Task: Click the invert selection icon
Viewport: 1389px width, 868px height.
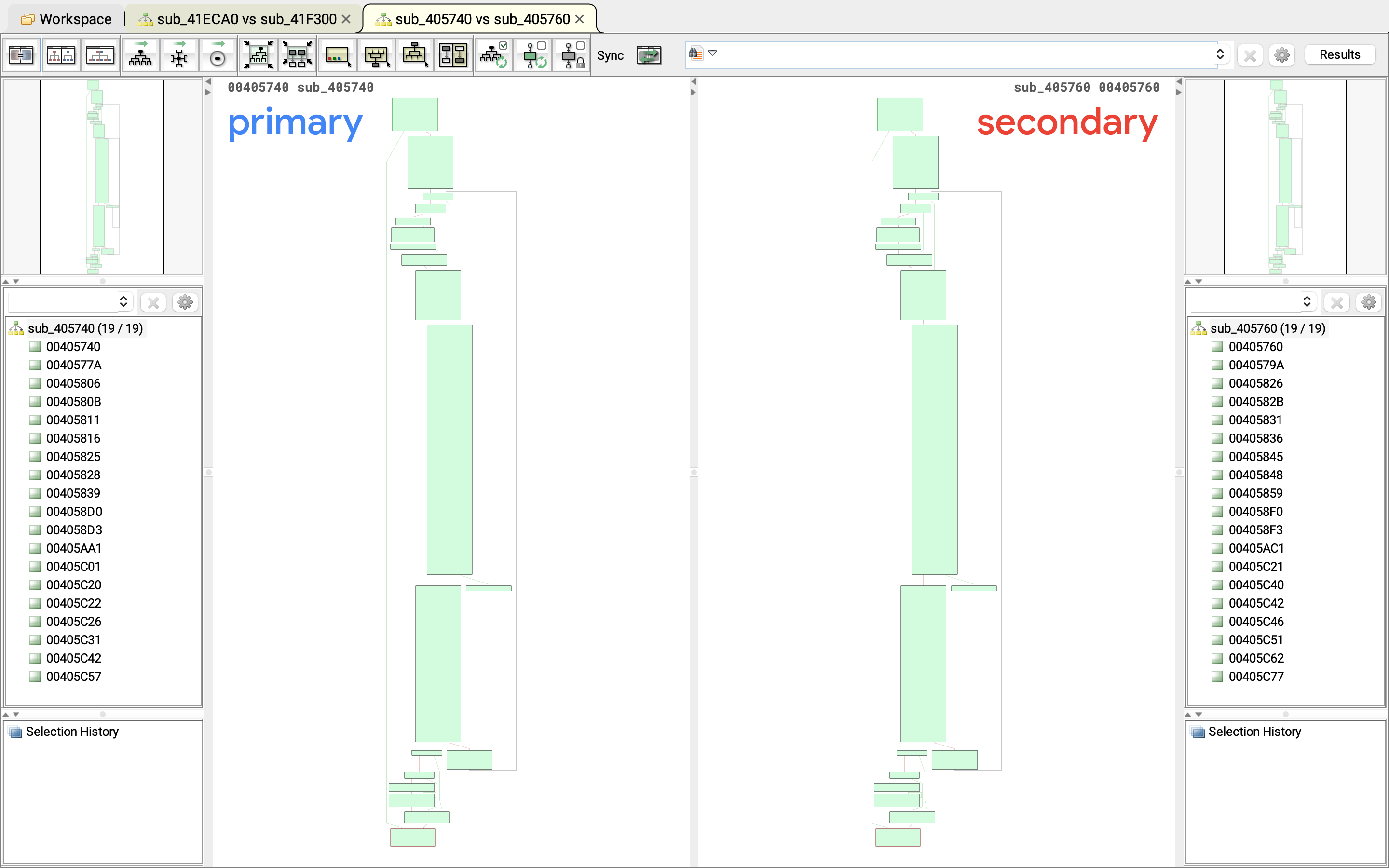Action: click(453, 55)
